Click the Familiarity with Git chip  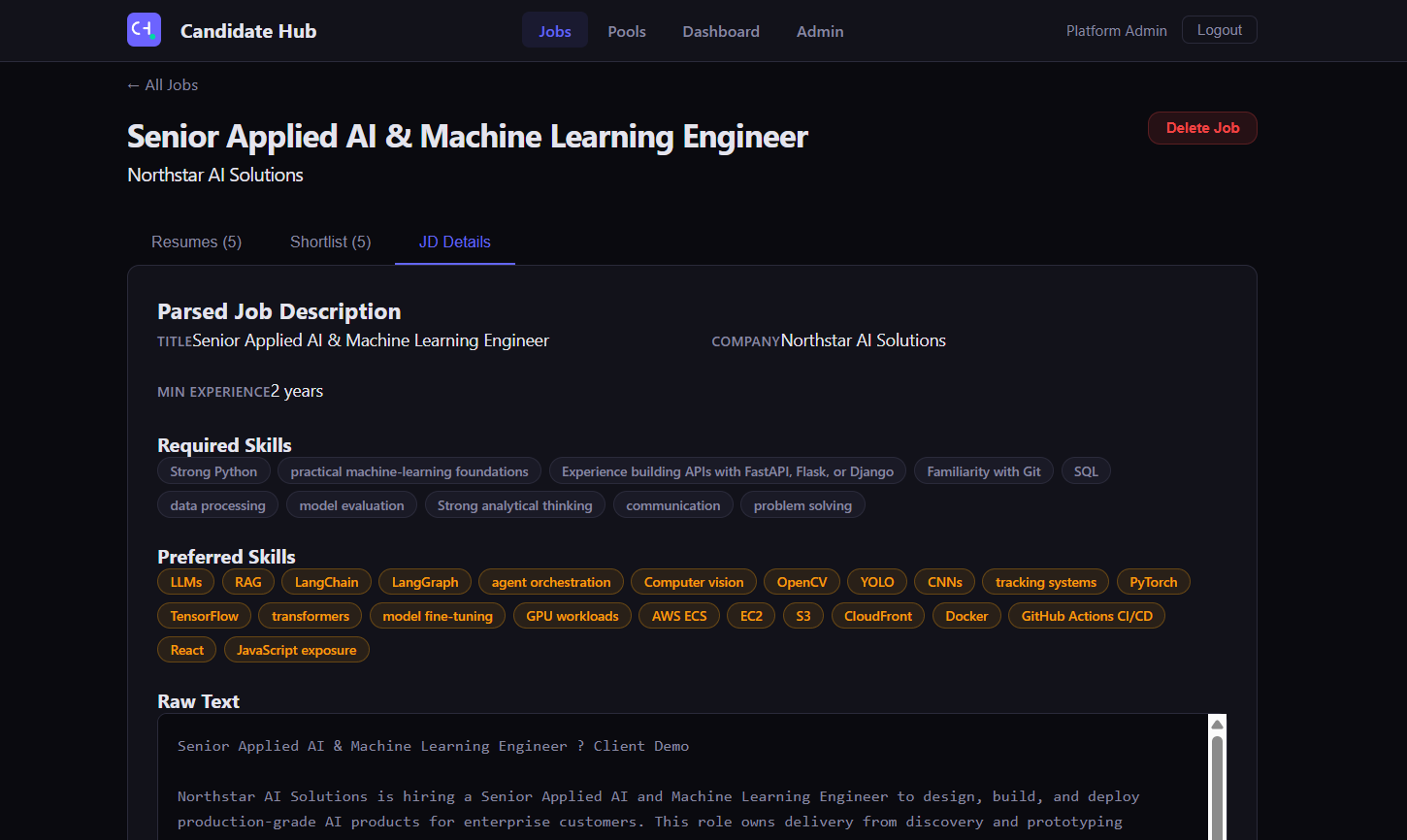tap(984, 471)
